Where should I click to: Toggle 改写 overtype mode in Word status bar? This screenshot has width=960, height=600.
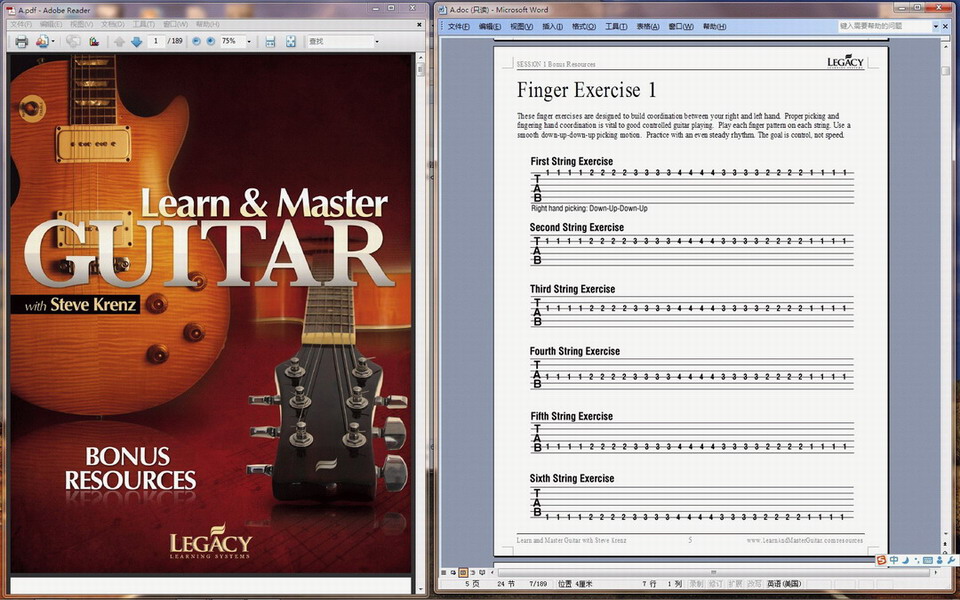(x=754, y=584)
